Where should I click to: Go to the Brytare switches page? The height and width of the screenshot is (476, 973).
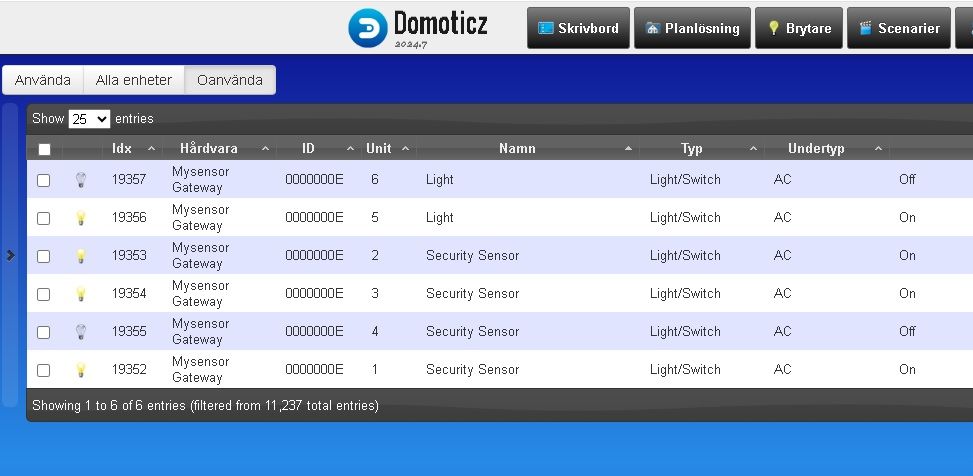[x=798, y=28]
